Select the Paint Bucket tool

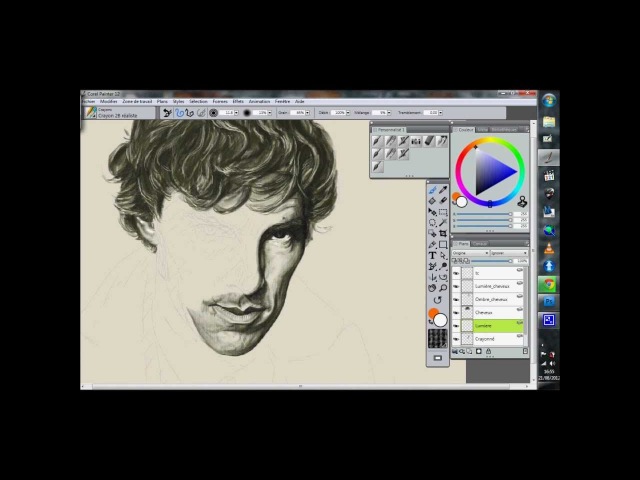pyautogui.click(x=432, y=201)
